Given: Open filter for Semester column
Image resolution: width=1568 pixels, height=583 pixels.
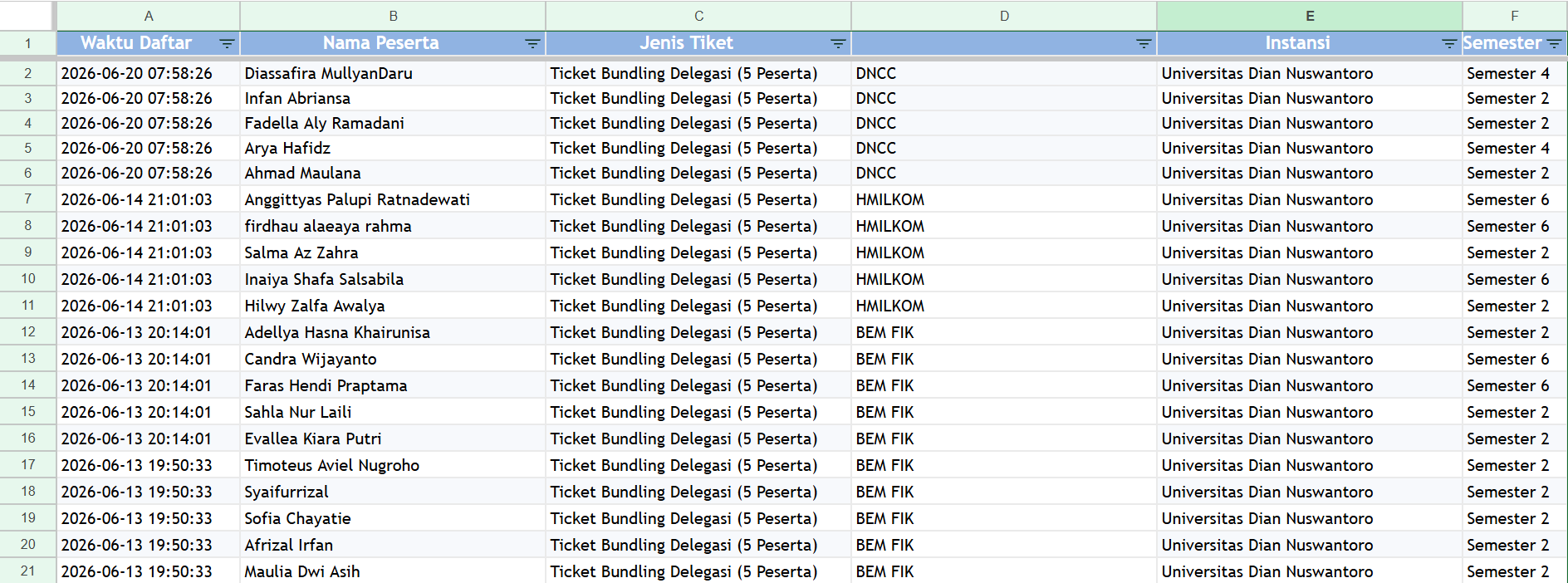Looking at the screenshot, I should (1554, 43).
